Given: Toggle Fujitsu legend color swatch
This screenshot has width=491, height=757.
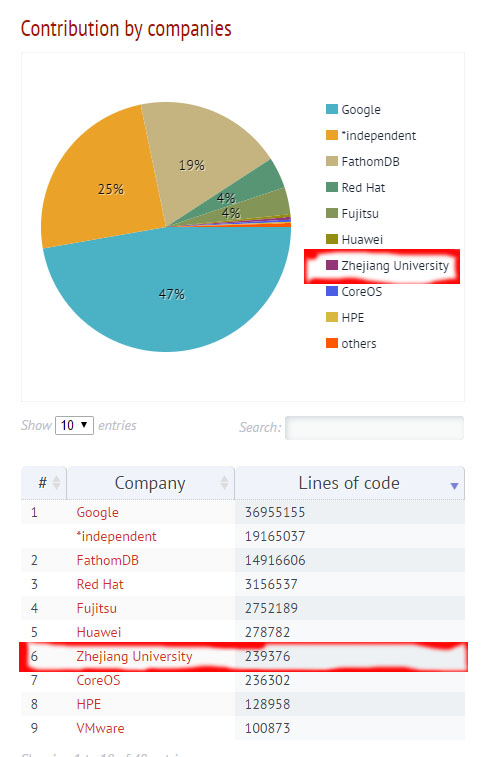Looking at the screenshot, I should [332, 213].
